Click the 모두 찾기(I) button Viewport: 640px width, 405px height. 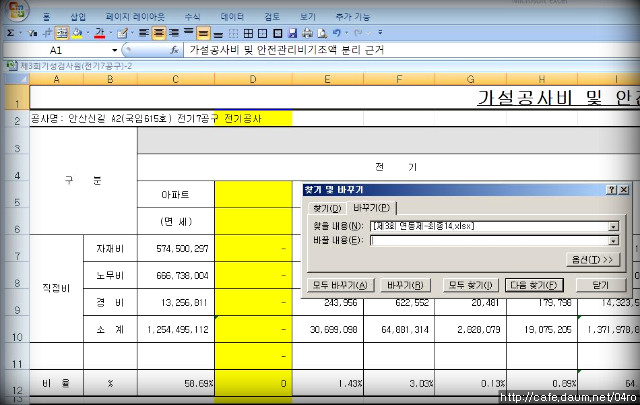click(x=471, y=285)
